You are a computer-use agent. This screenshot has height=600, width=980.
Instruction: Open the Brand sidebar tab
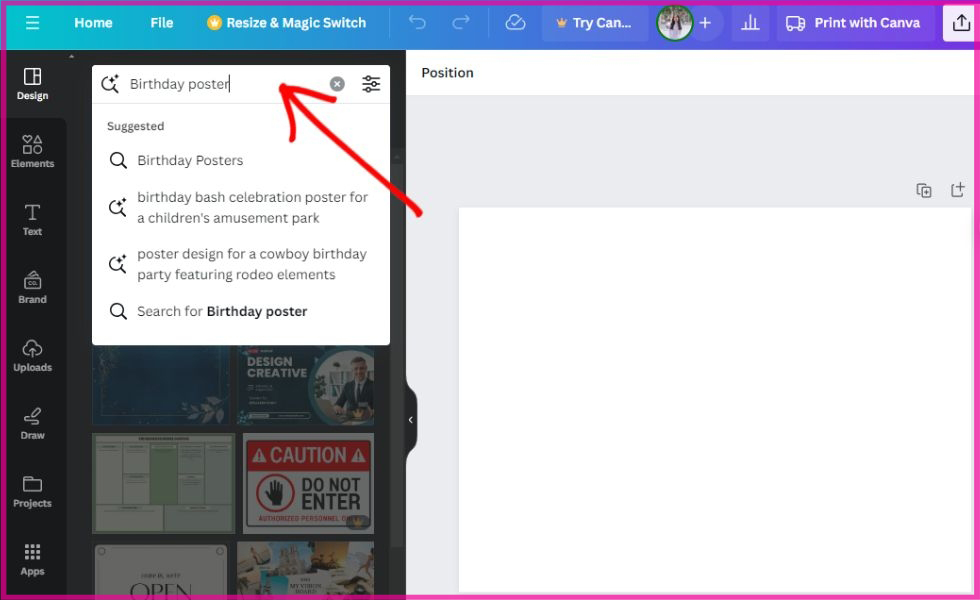coord(32,288)
